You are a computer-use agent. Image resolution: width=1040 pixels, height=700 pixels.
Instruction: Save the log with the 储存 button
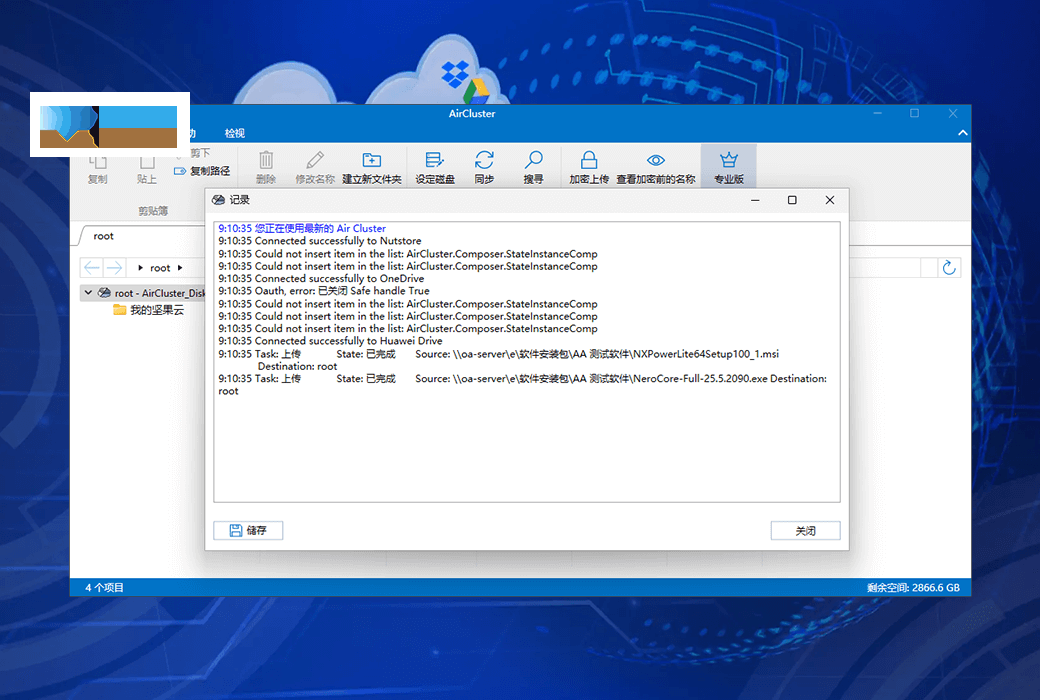[248, 530]
